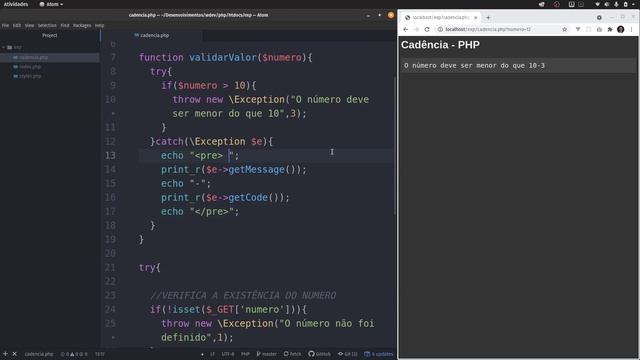This screenshot has height=360, width=640.
Task: Open the File menu in Atom
Action: (x=5, y=25)
